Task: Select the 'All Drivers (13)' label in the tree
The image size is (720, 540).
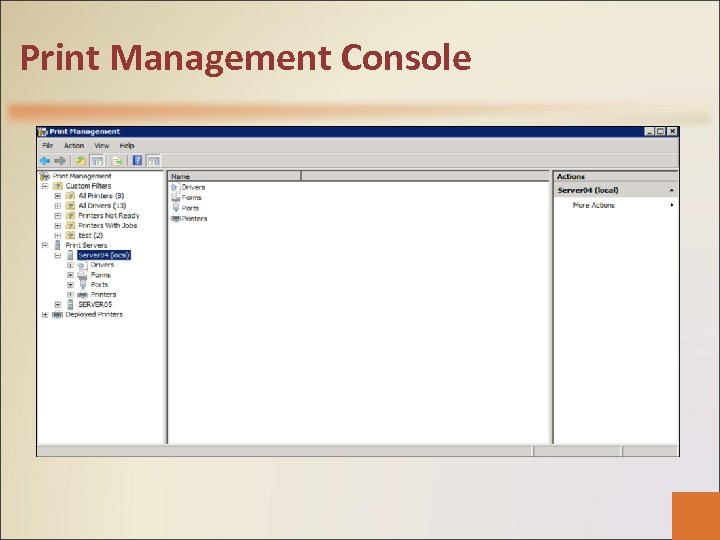Action: (x=102, y=206)
